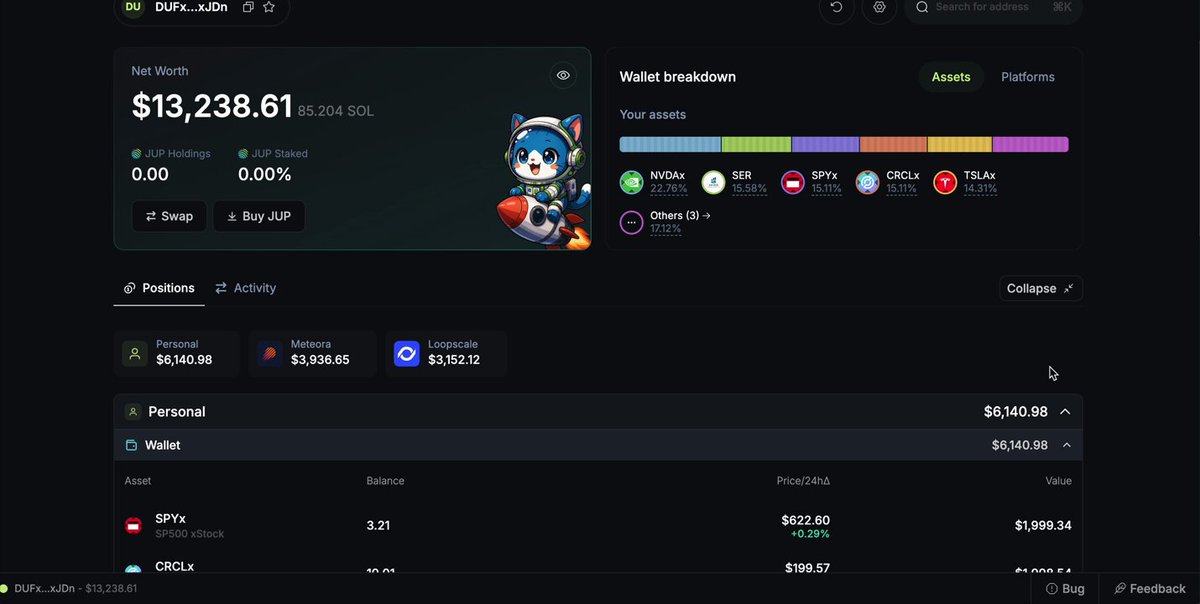
Task: Click the TSLAx Tesla icon
Action: 945,182
